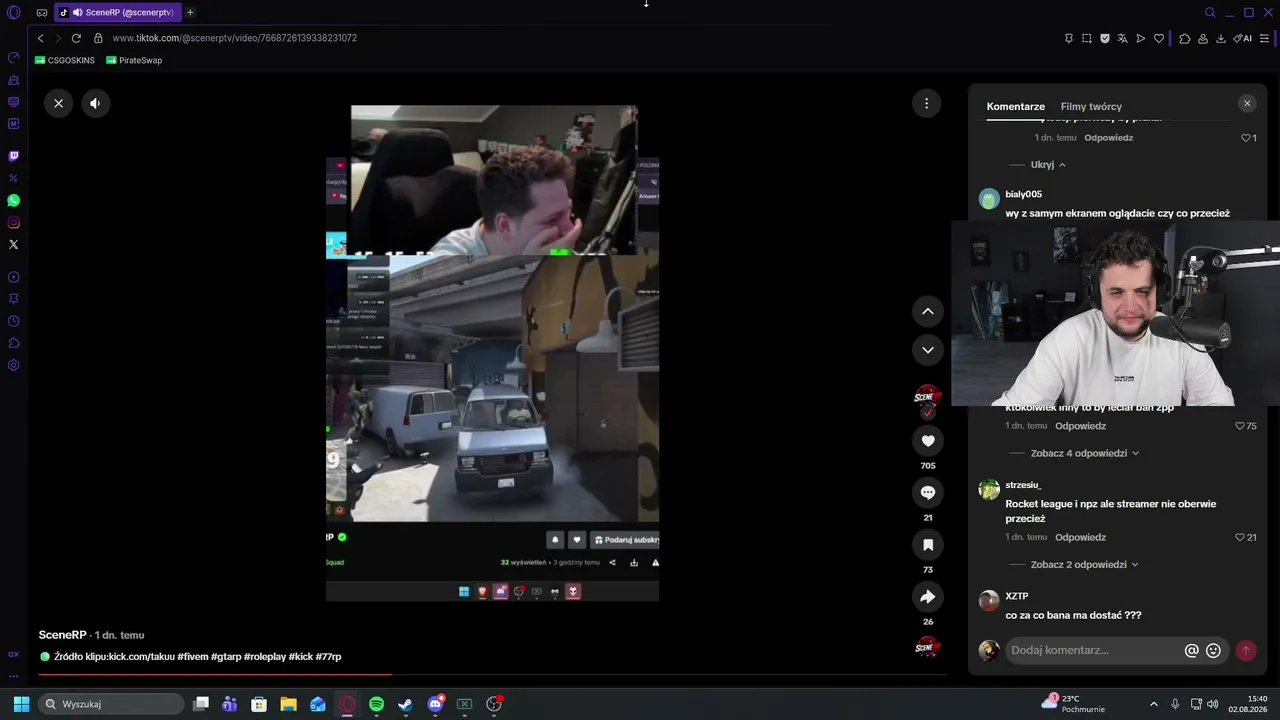
Task: Switch to the Filmy twórcy tab
Action: [x=1091, y=107]
